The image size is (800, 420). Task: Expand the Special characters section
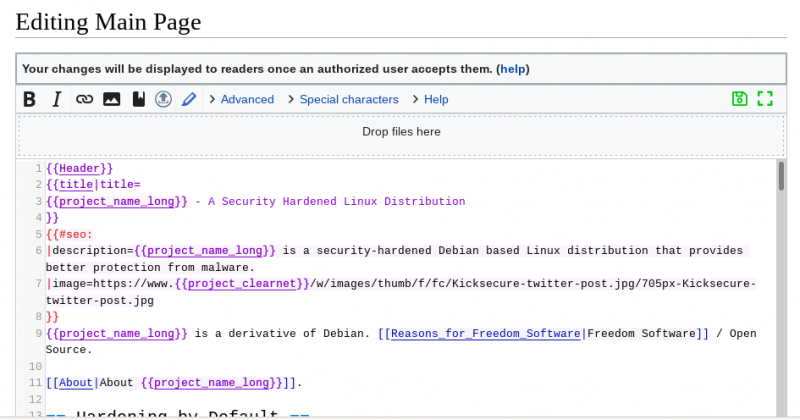point(348,99)
